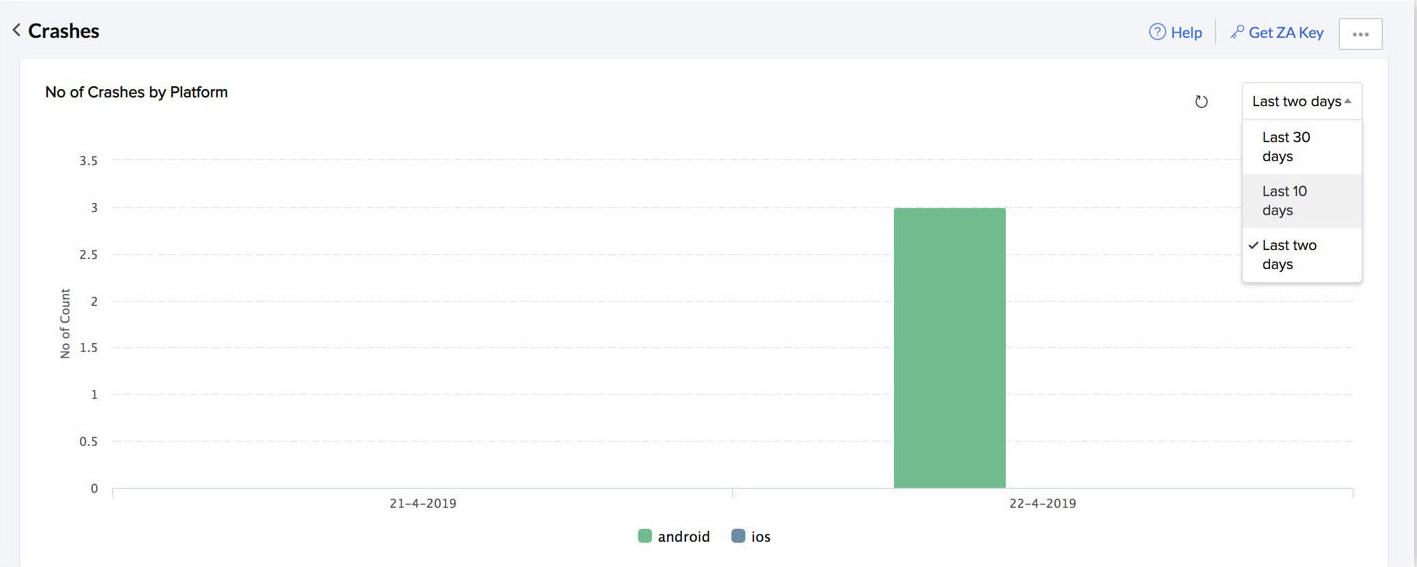Screen dimensions: 1417x567
Task: Select Last 10 days option
Action: click(1284, 201)
